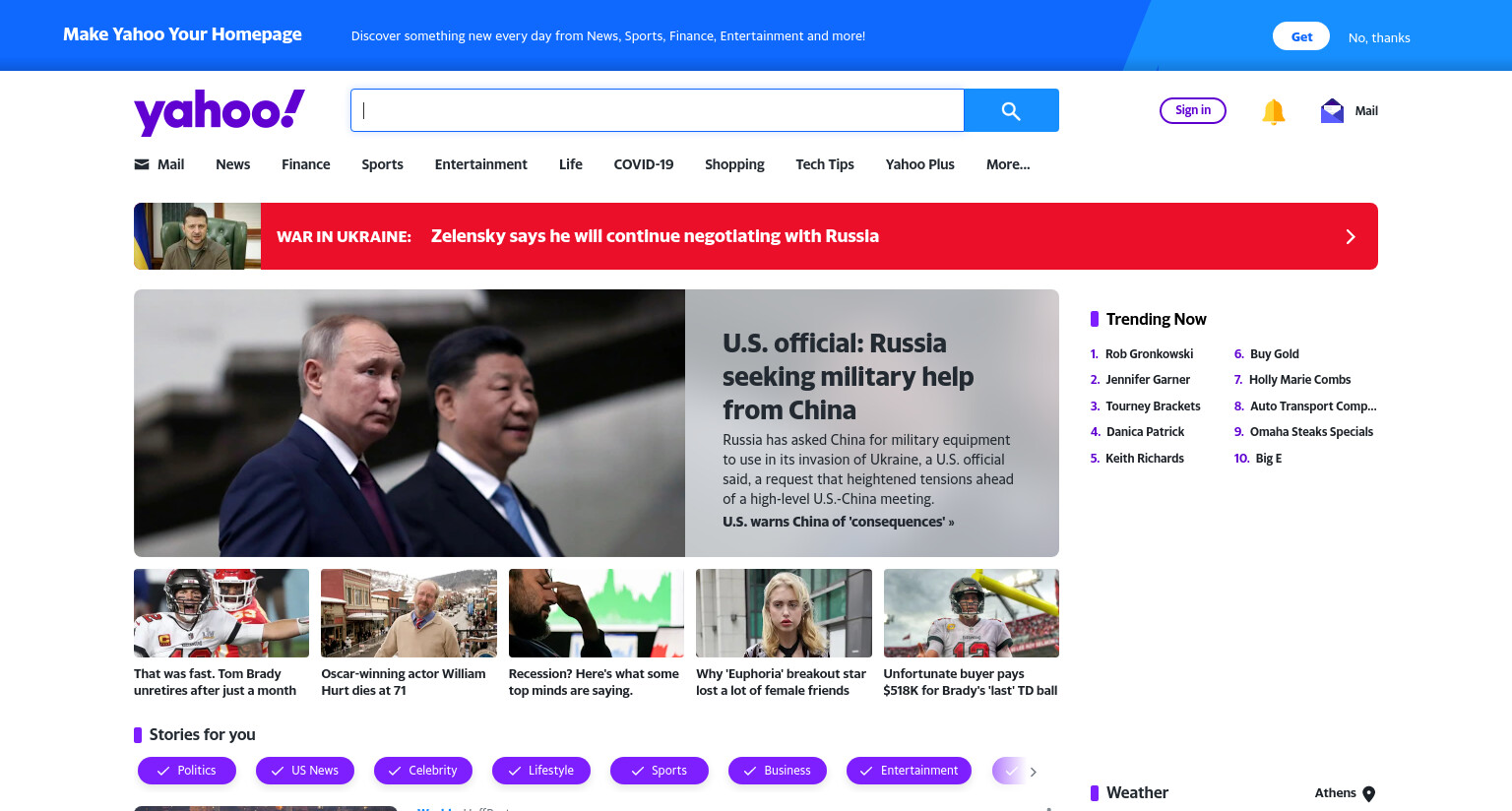Screen dimensions: 1512x811
Task: Select trending Auto Transport Comp...
Action: tap(1313, 406)
